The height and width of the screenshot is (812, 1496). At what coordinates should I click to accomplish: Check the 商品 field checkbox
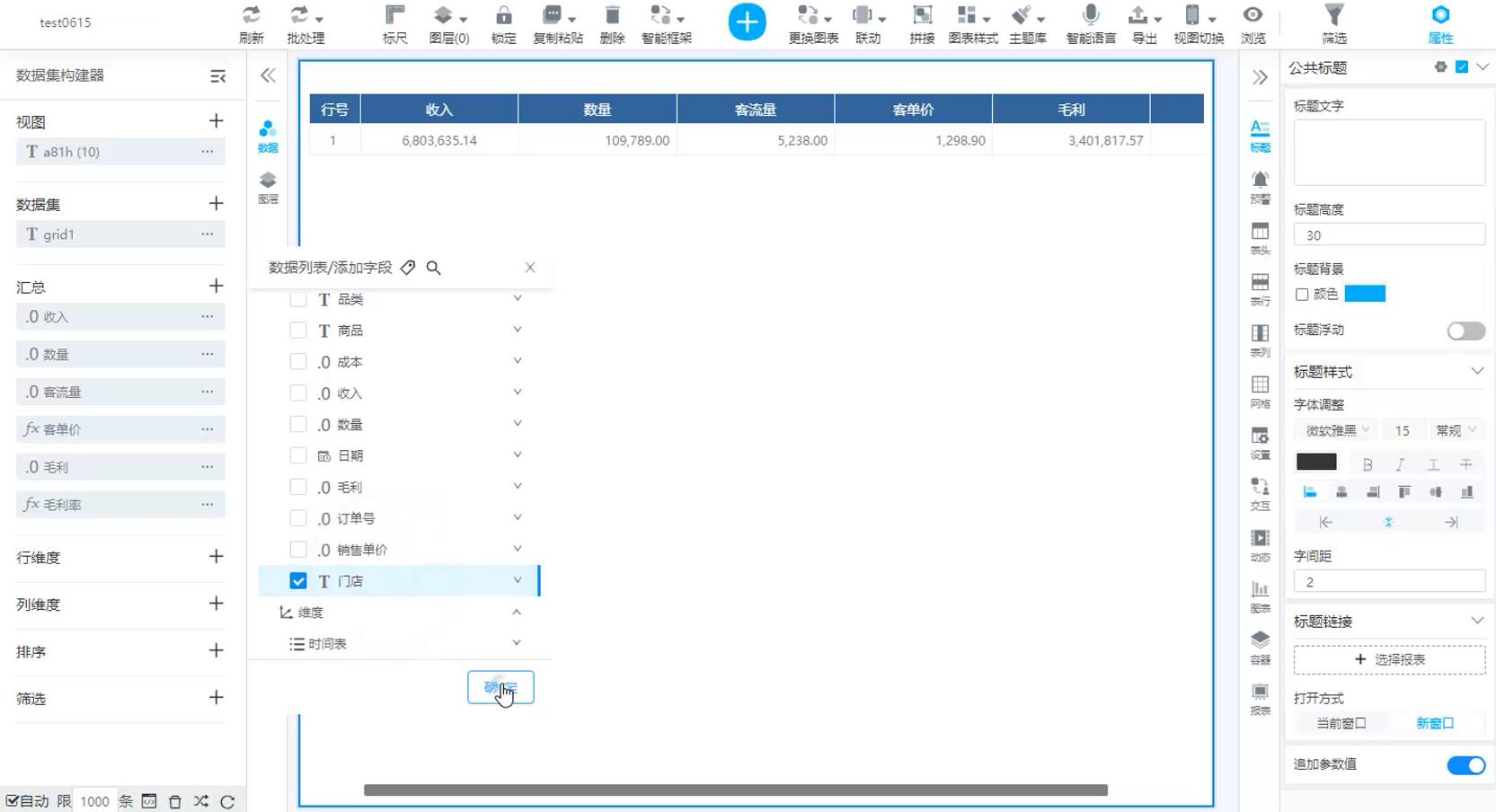pos(298,331)
